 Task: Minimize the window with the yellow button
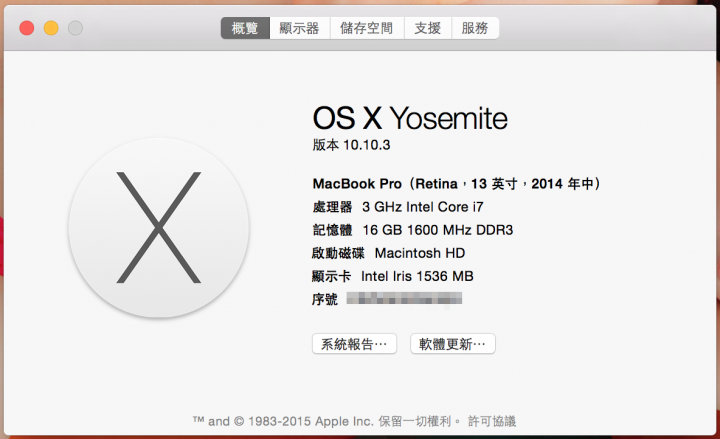[51, 28]
